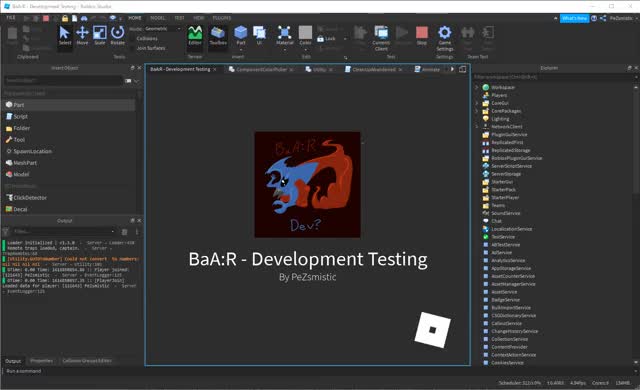Select ReplicatedStorage in Explorer

click(510, 151)
